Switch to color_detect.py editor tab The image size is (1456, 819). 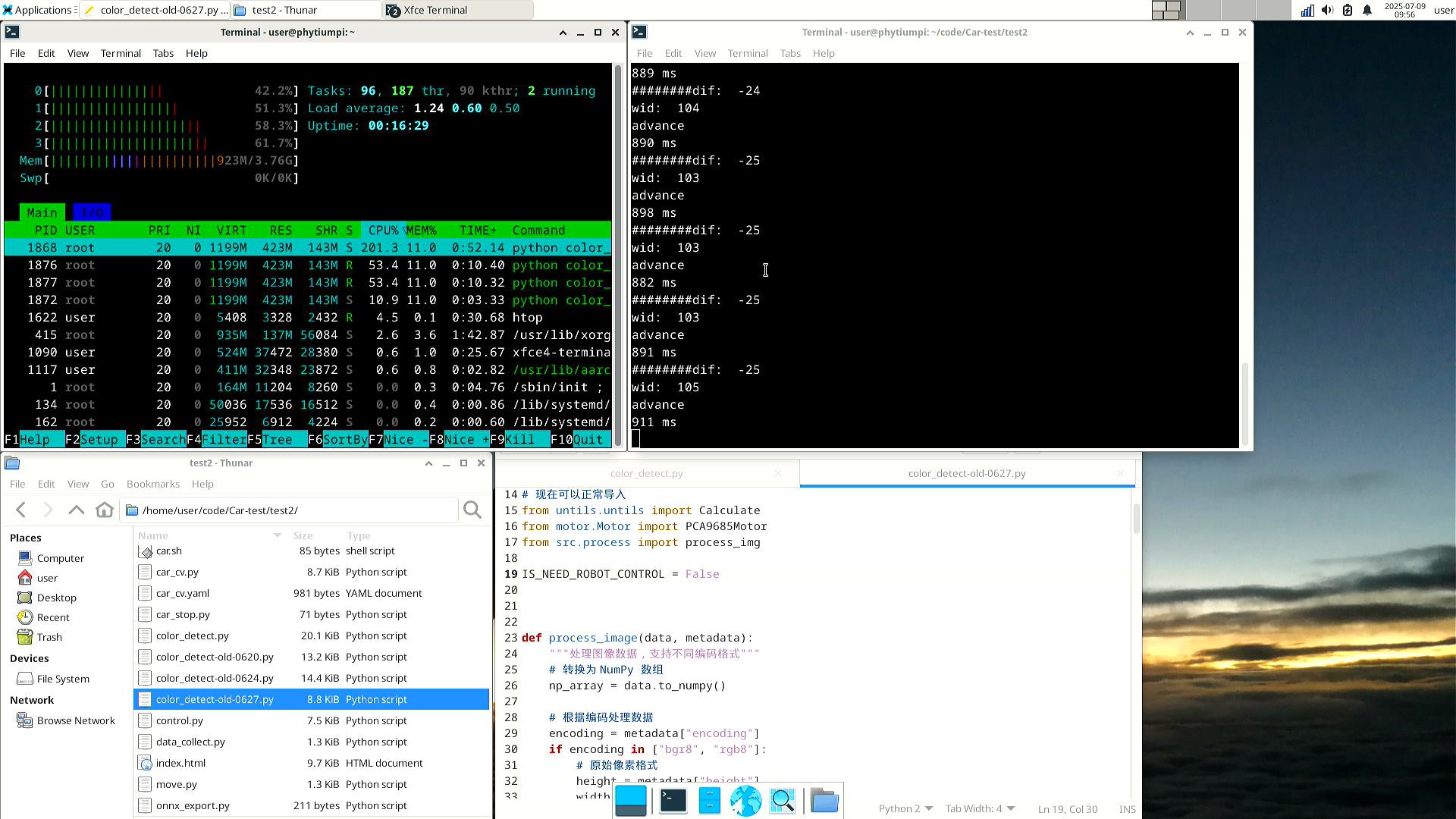(x=646, y=473)
